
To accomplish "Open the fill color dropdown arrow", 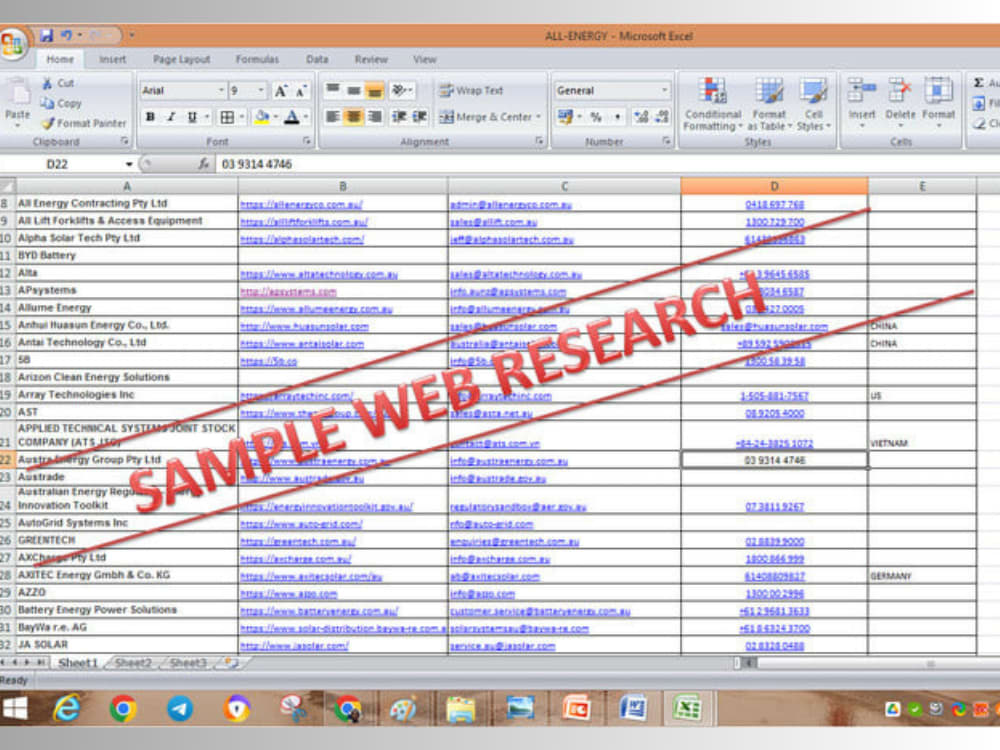I will (276, 117).
